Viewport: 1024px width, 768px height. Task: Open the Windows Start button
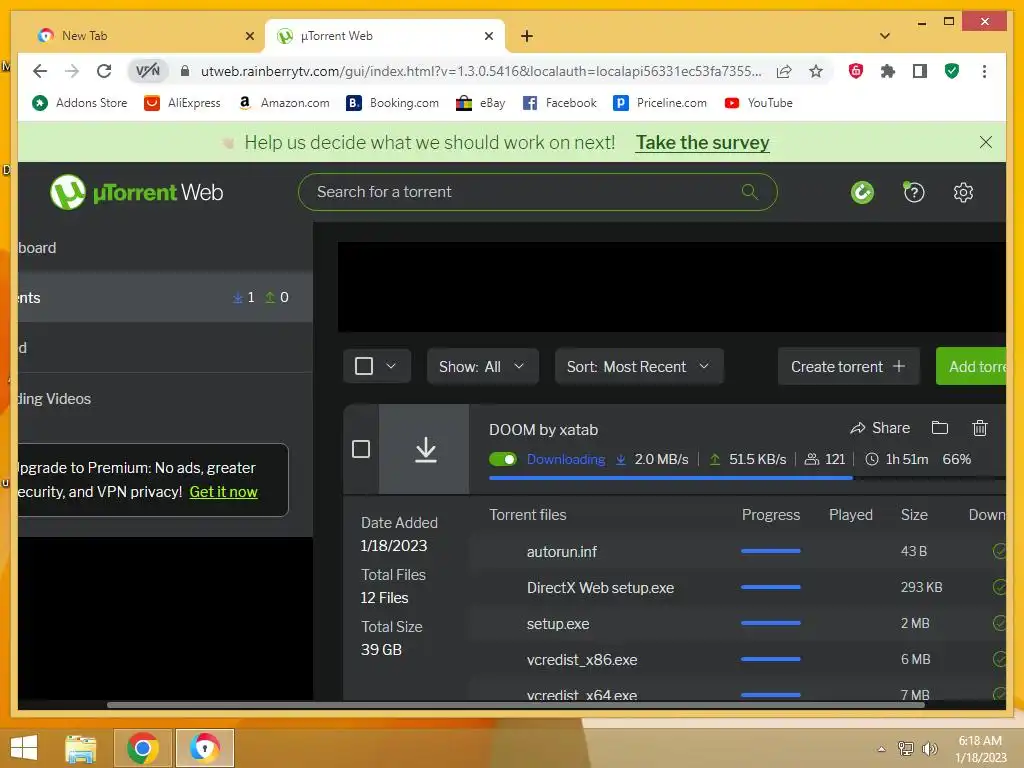pyautogui.click(x=24, y=748)
